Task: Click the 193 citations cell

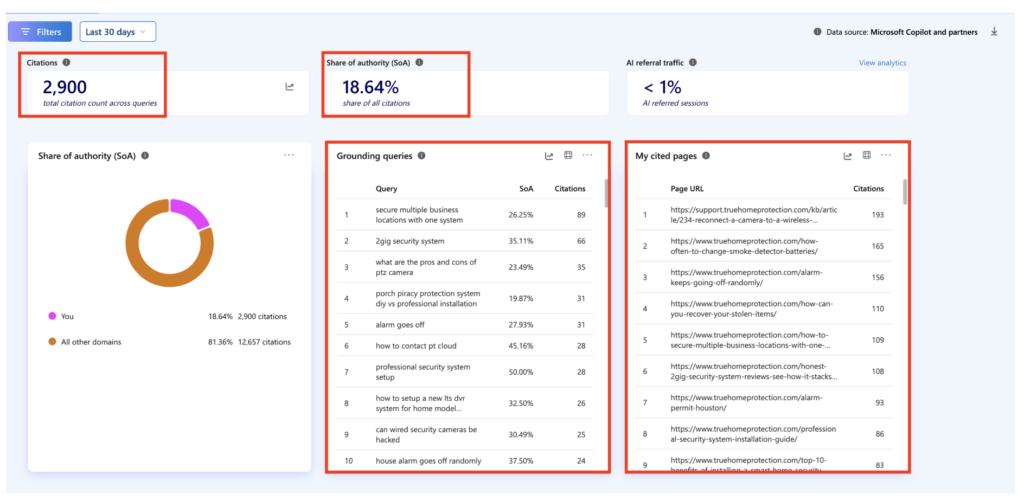Action: coord(878,215)
